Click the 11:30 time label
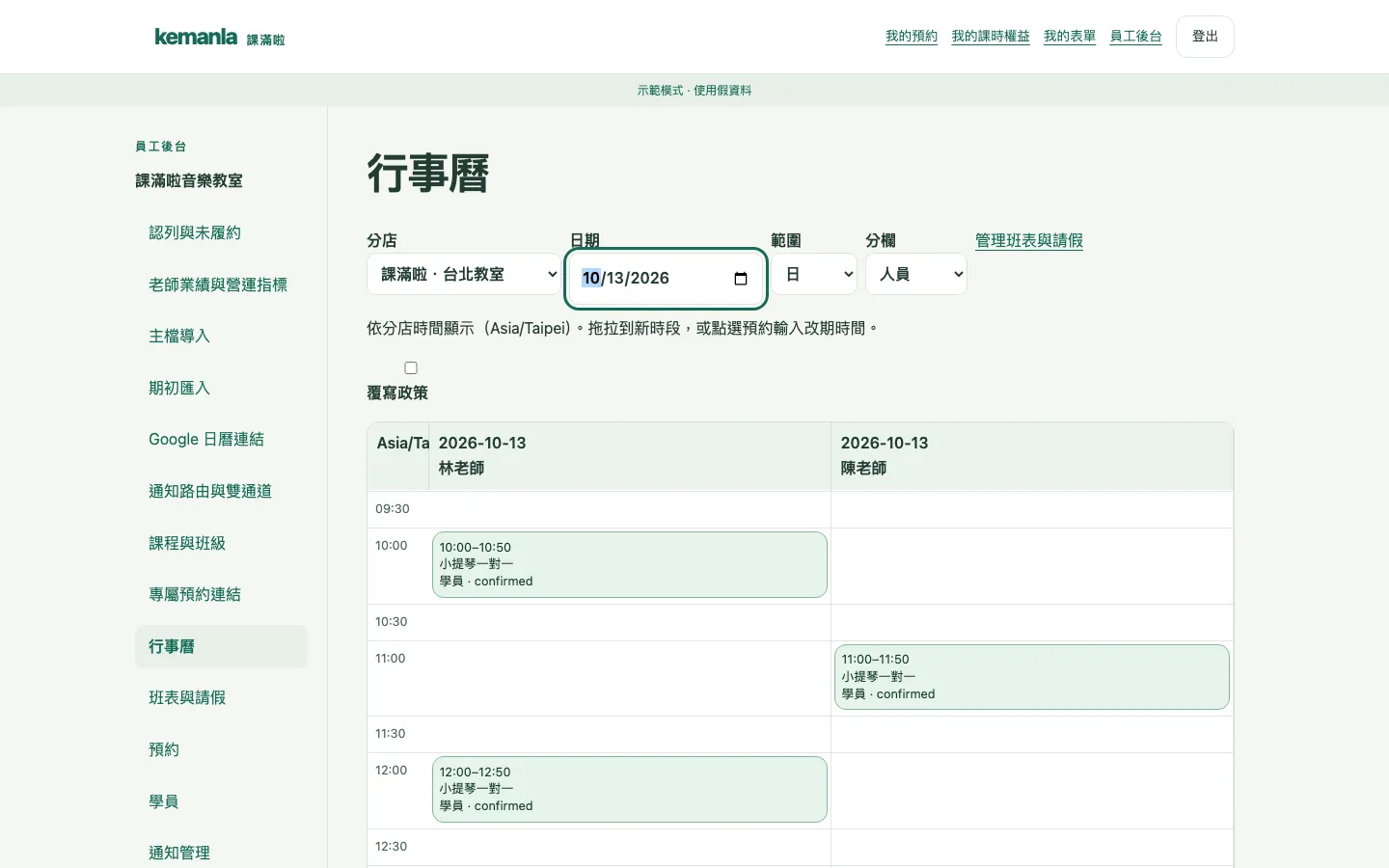1389x868 pixels. point(391,734)
